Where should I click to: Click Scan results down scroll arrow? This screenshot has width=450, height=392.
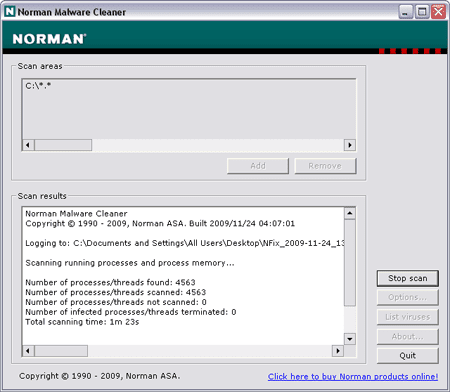350,339
